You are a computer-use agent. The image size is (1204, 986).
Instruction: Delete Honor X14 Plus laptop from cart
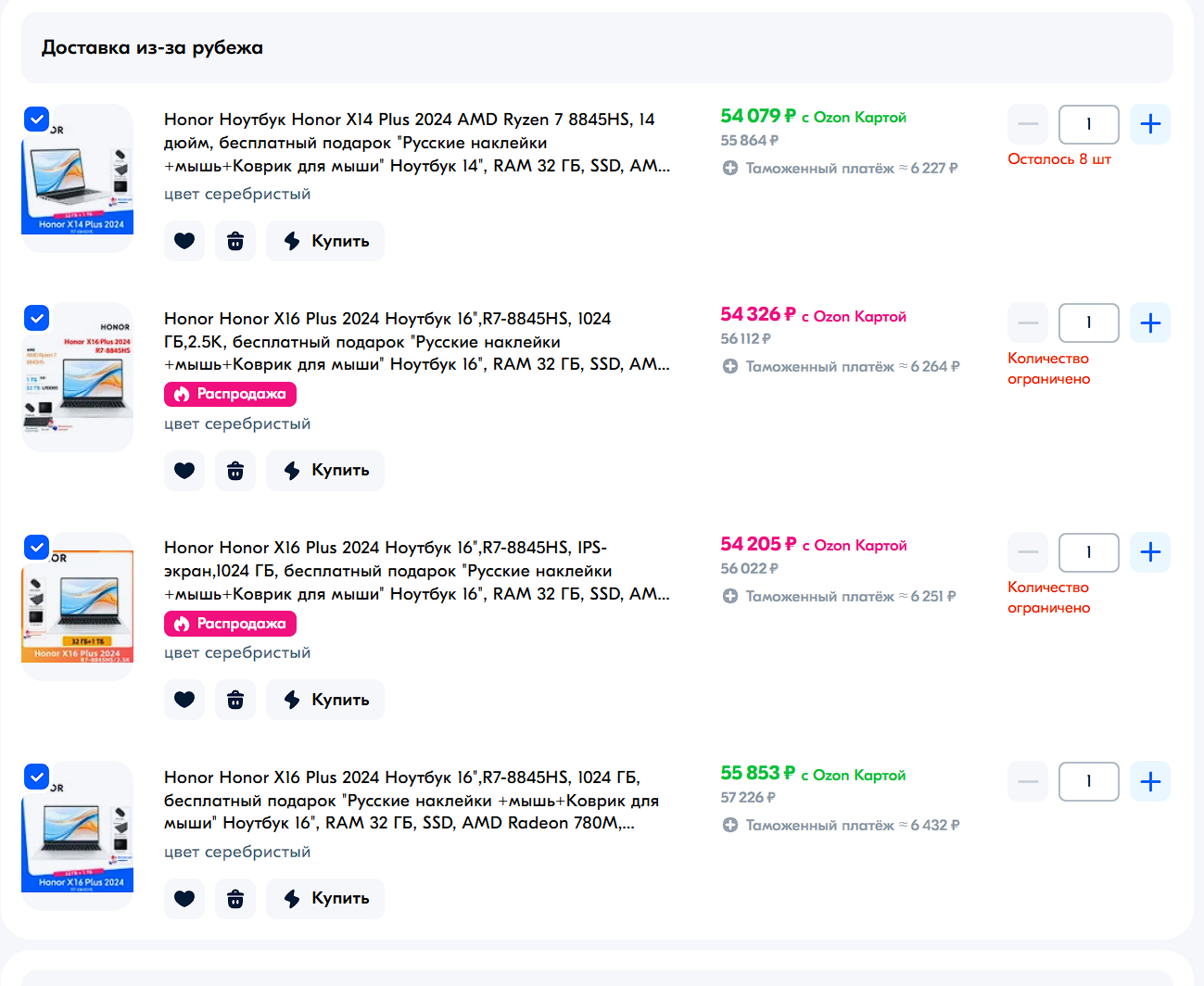235,241
